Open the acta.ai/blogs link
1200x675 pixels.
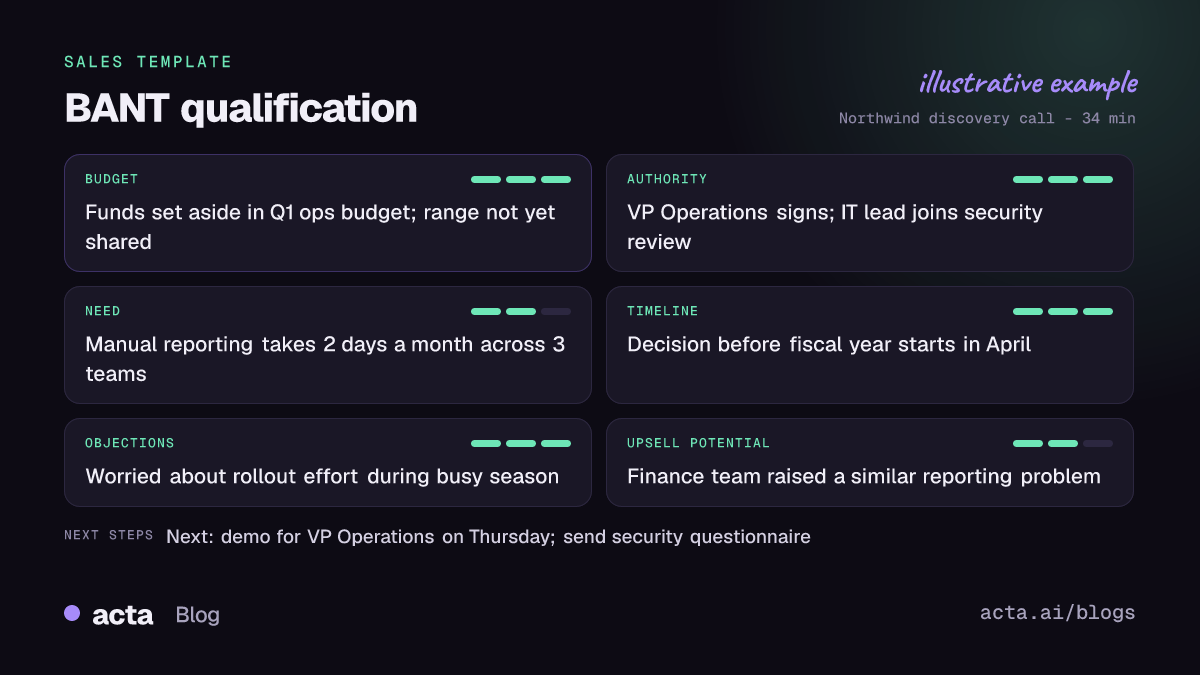point(1058,613)
